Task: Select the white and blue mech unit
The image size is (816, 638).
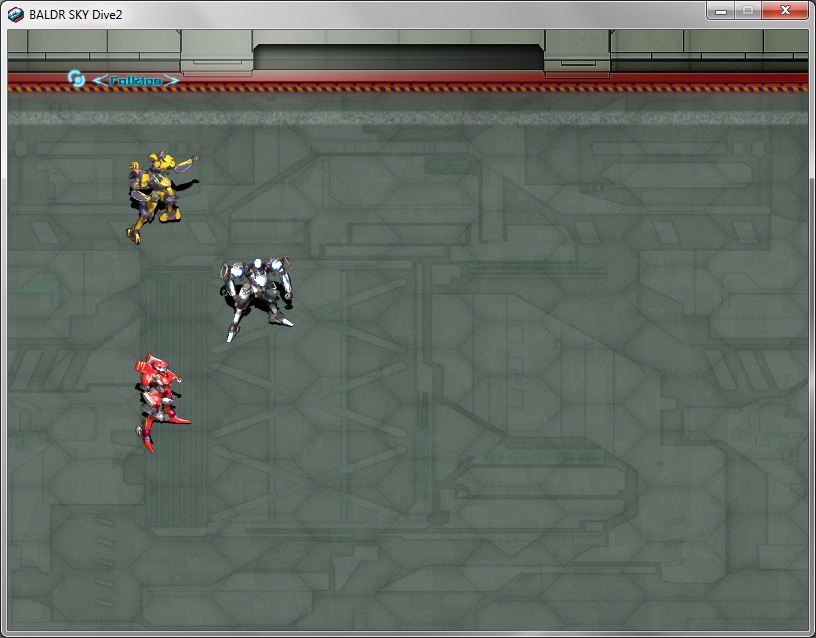Action: pyautogui.click(x=257, y=298)
